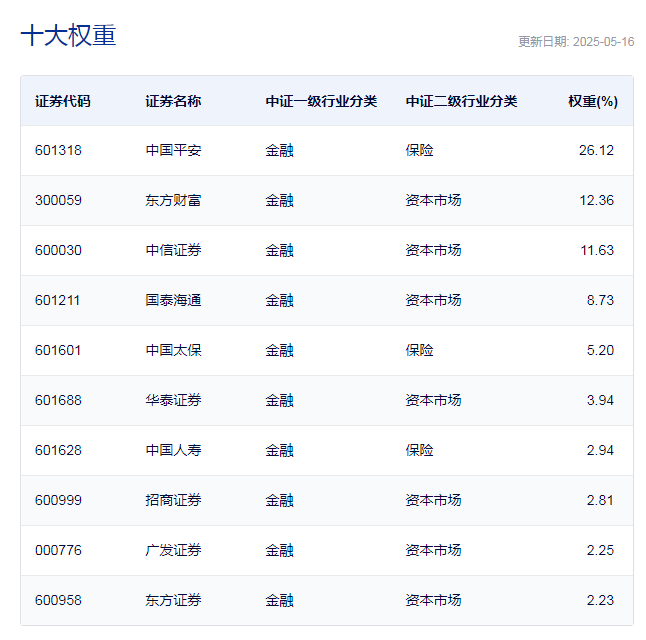Select stock code 601211

coord(57,300)
